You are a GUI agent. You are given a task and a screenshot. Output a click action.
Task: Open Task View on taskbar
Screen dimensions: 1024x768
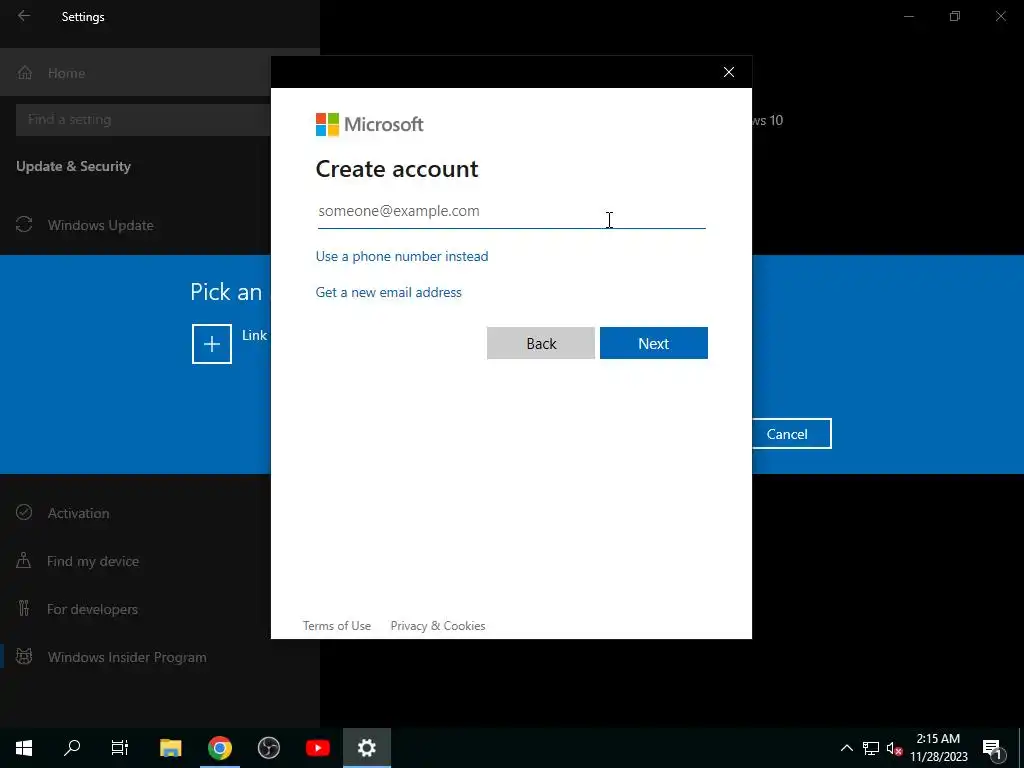[120, 748]
